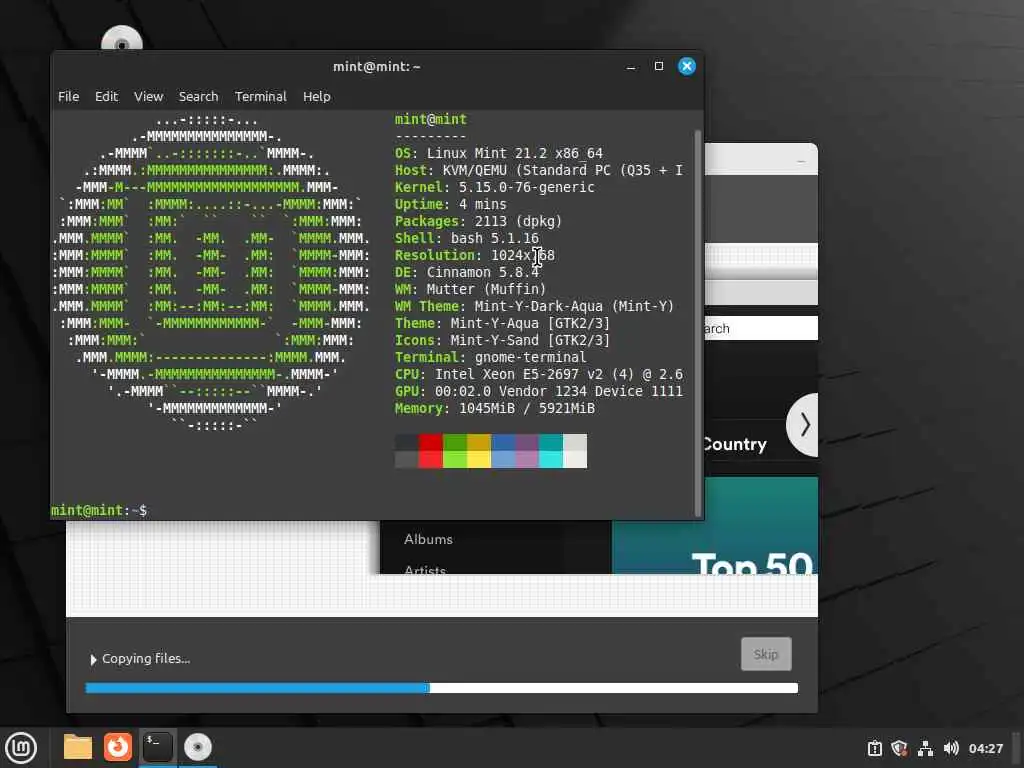The height and width of the screenshot is (768, 1024).
Task: Click the Skip button in installer
Action: [x=766, y=654]
